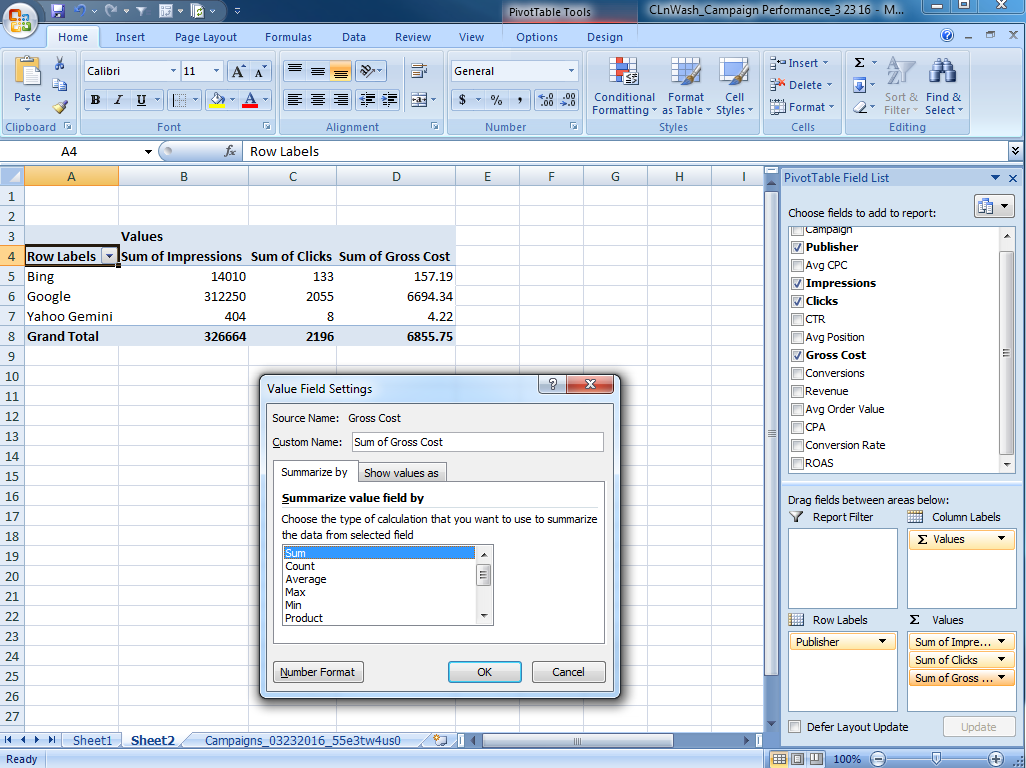Align text left
Screen dimensions: 1026x768
point(295,100)
